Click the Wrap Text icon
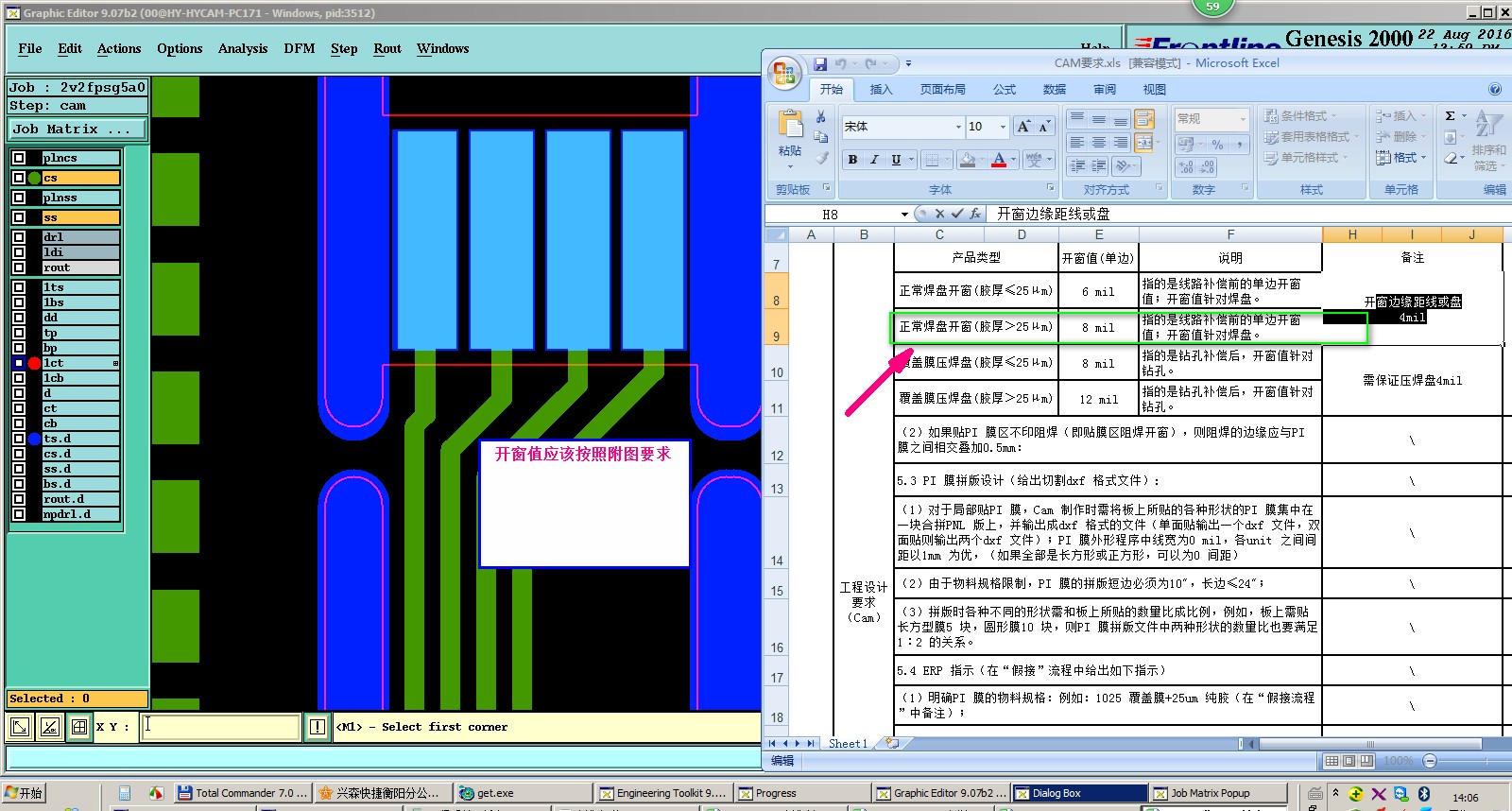Viewport: 1512px width, 811px height. pos(1144,119)
